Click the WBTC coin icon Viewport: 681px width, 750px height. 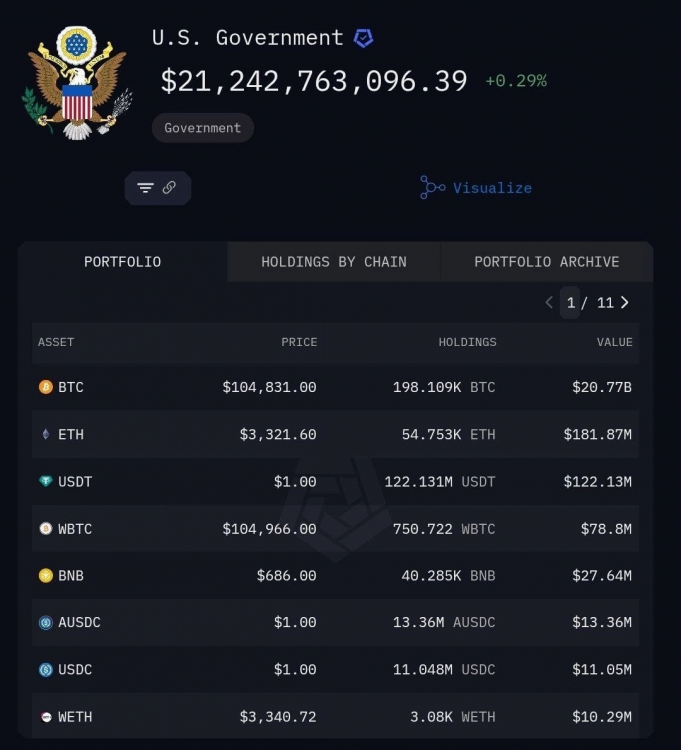(45, 528)
